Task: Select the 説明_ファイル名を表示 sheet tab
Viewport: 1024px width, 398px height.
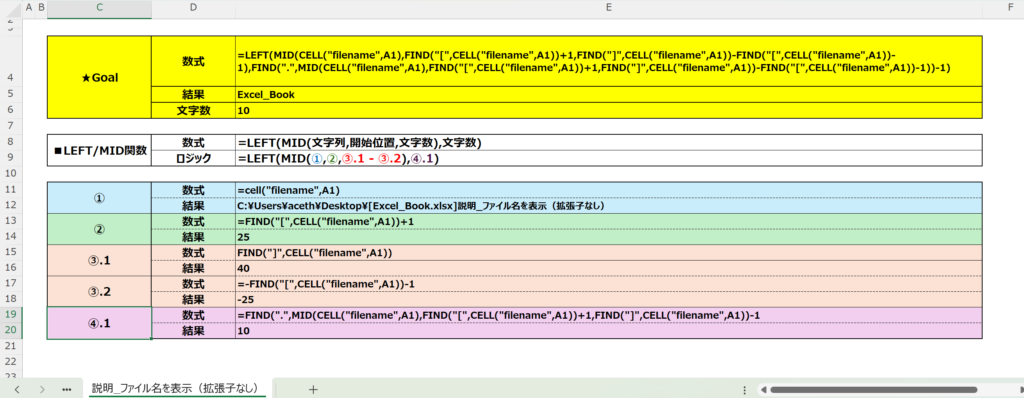Action: [x=175, y=388]
